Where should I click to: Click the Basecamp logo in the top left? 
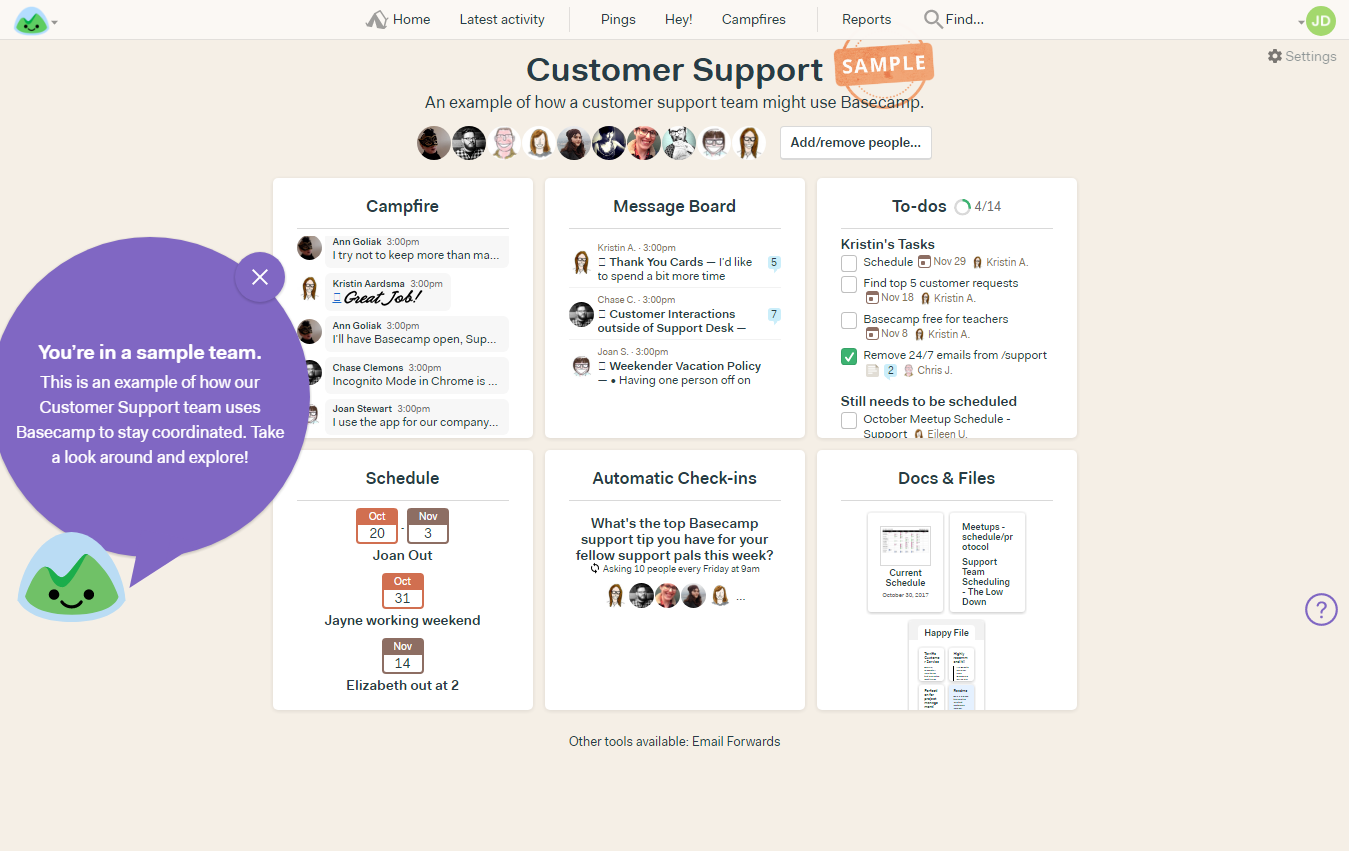point(31,20)
